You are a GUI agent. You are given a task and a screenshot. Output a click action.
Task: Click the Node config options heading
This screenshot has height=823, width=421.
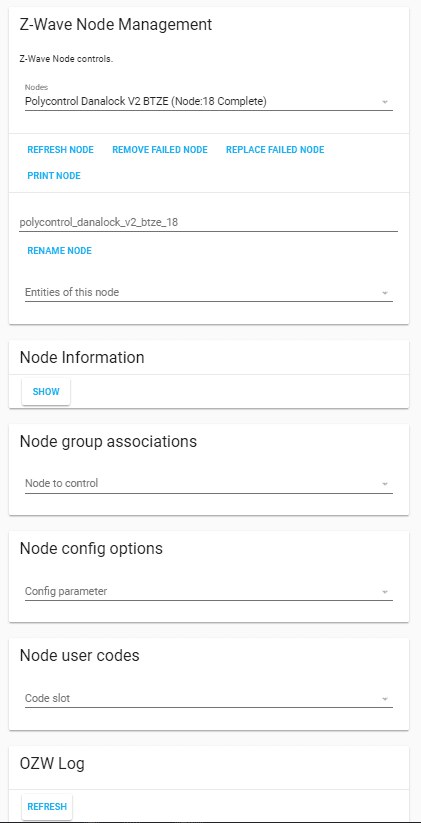tap(91, 548)
